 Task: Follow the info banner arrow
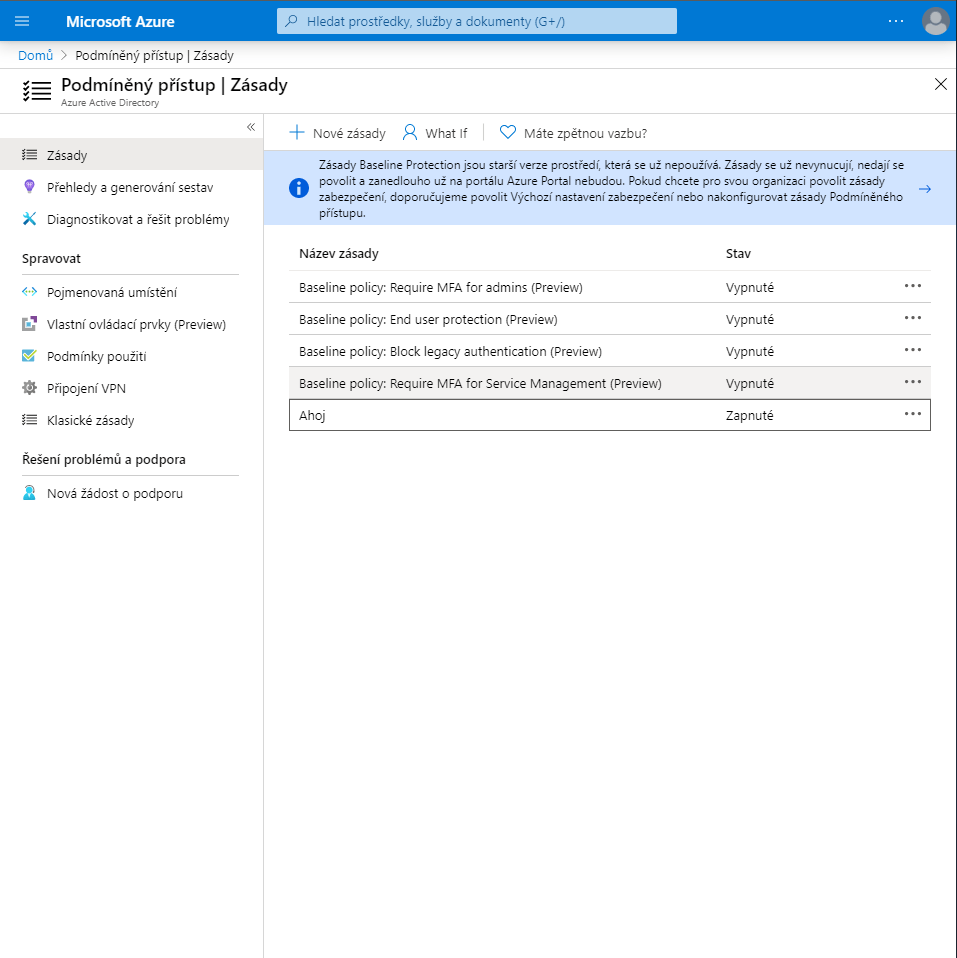(x=924, y=188)
